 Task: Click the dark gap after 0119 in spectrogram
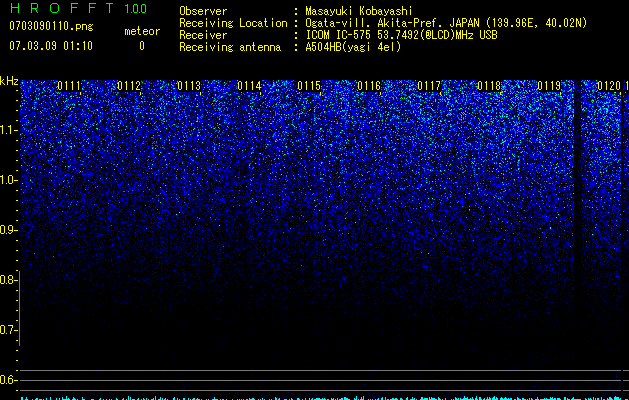(x=577, y=185)
